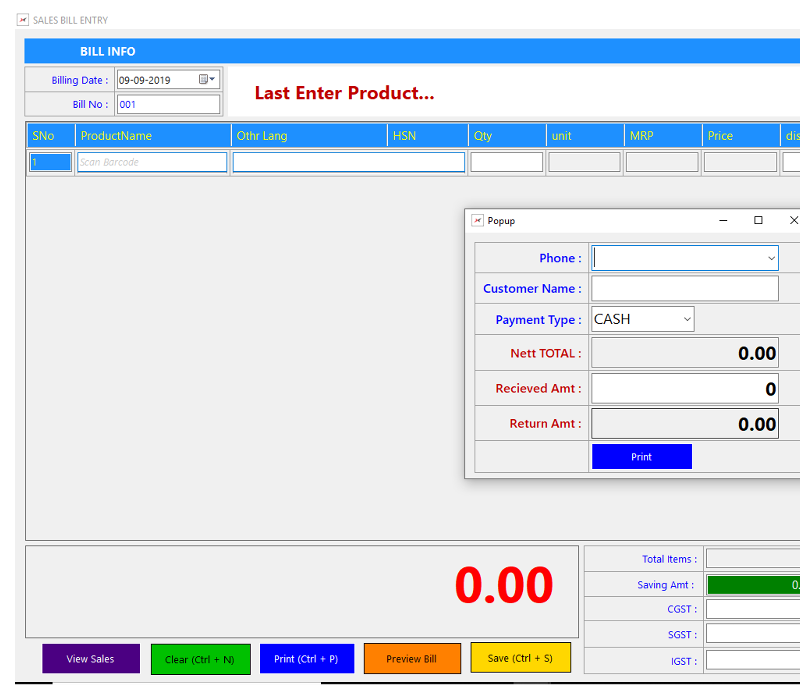Select the ProductName column header
The width and height of the screenshot is (800, 700).
click(154, 136)
